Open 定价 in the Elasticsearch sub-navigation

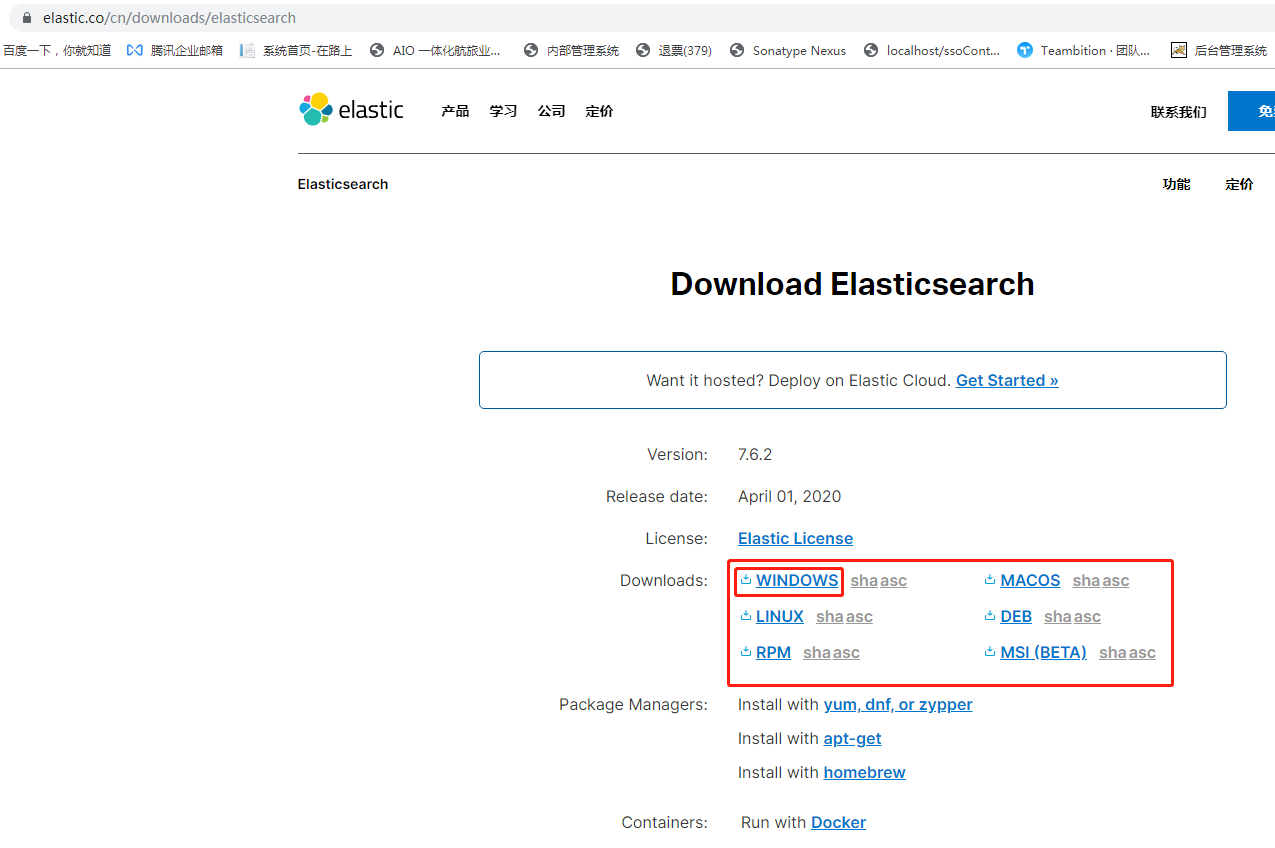pos(1239,184)
